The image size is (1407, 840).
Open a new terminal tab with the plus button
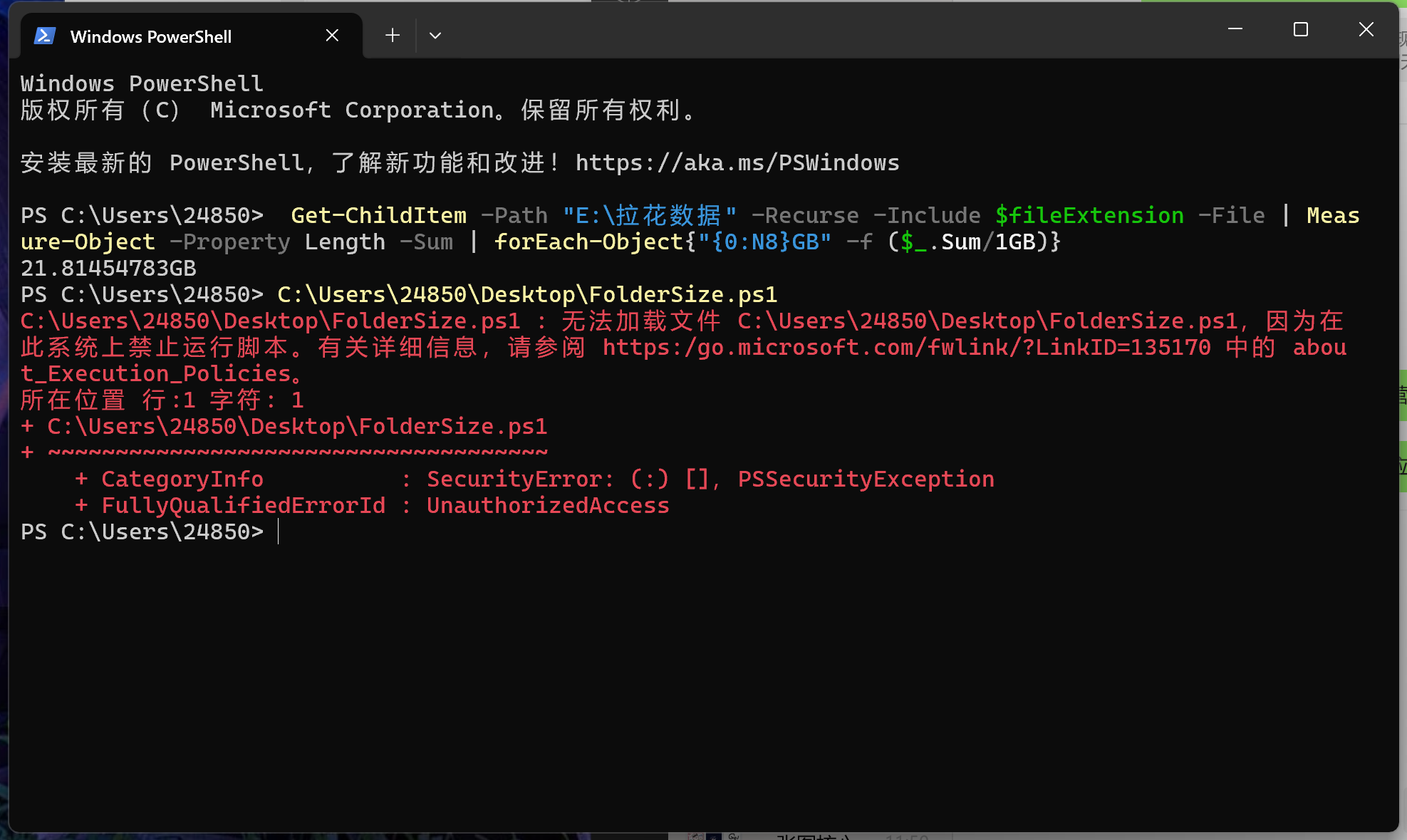pyautogui.click(x=391, y=35)
